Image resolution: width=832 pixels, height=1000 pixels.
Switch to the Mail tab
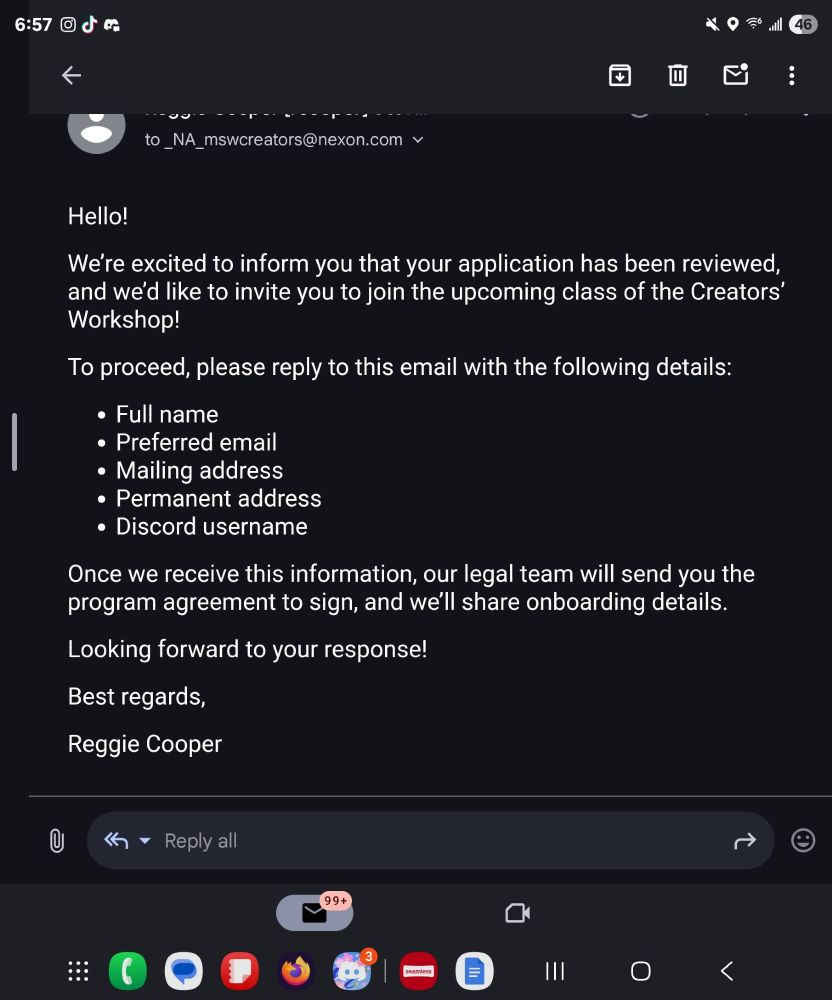[x=314, y=913]
